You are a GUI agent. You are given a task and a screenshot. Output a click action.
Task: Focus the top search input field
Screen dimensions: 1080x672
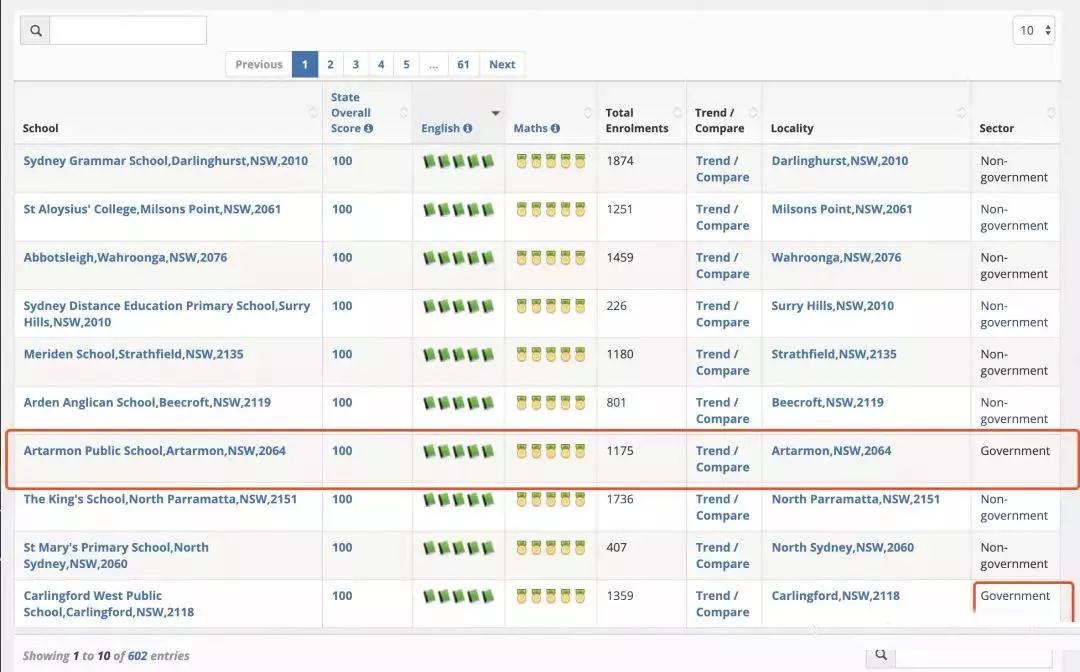click(128, 31)
